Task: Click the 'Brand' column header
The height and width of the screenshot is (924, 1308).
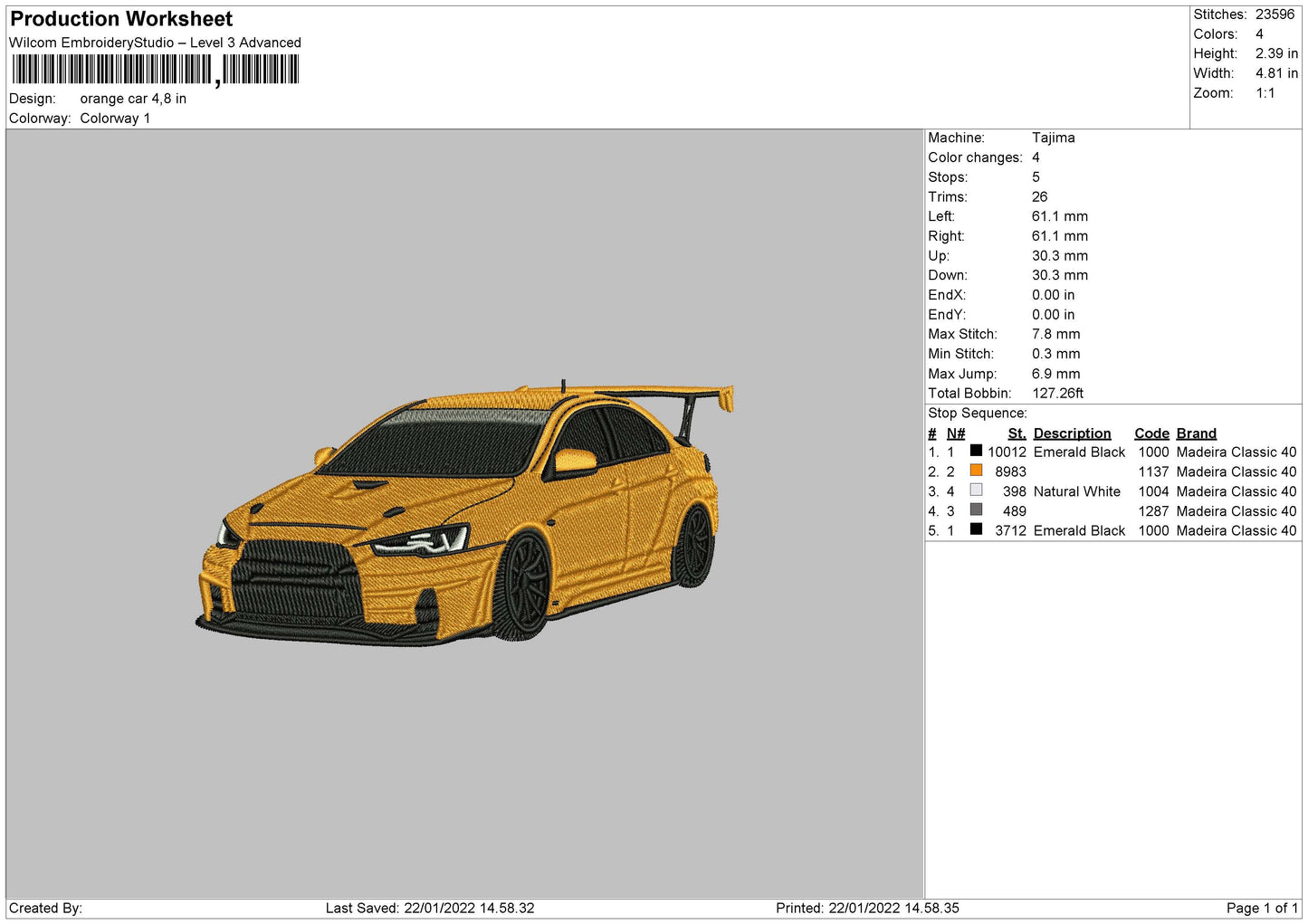Action: click(x=1197, y=433)
